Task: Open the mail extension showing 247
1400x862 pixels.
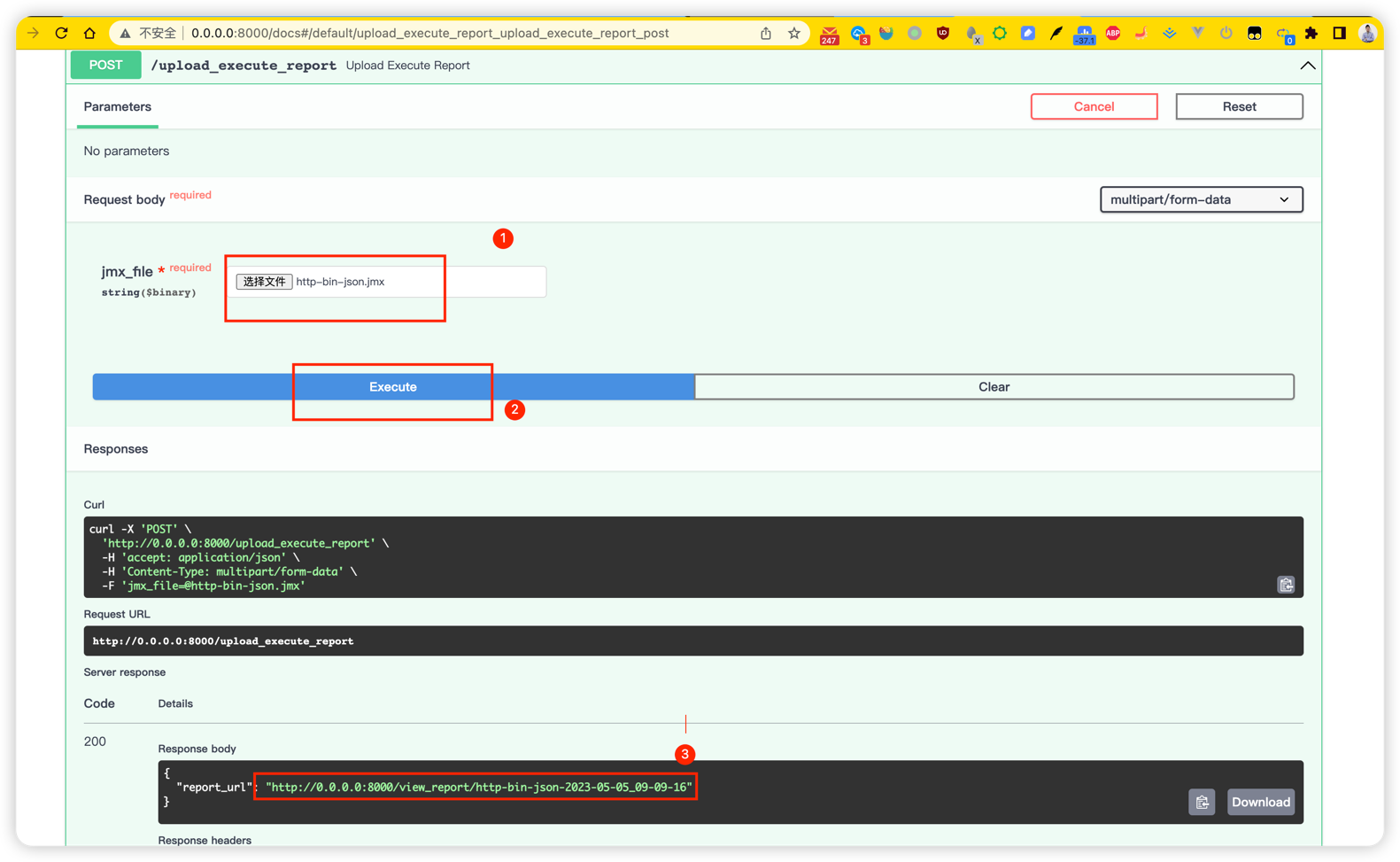Action: (x=829, y=35)
